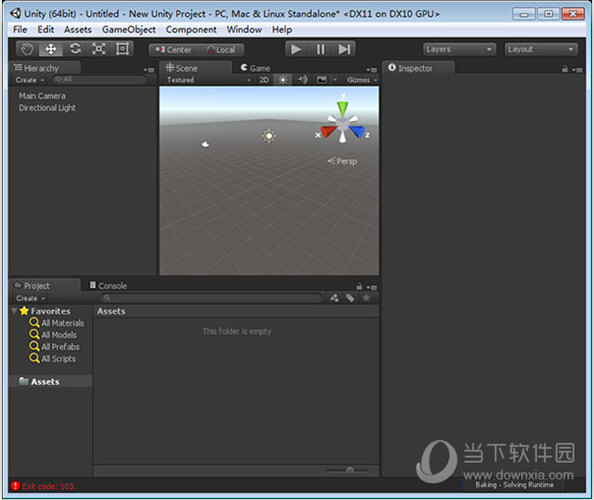Open the Component menu

(x=191, y=30)
